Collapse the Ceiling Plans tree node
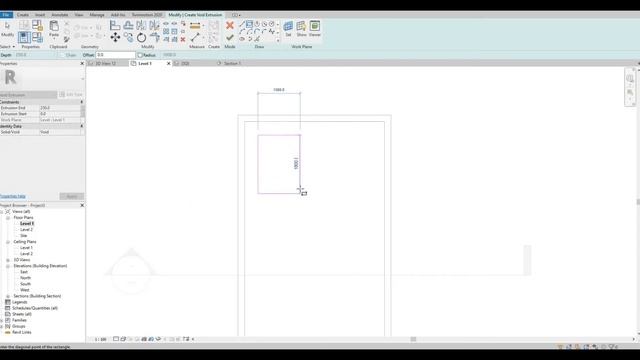Viewport: 640px width, 360px height. (x=8, y=242)
